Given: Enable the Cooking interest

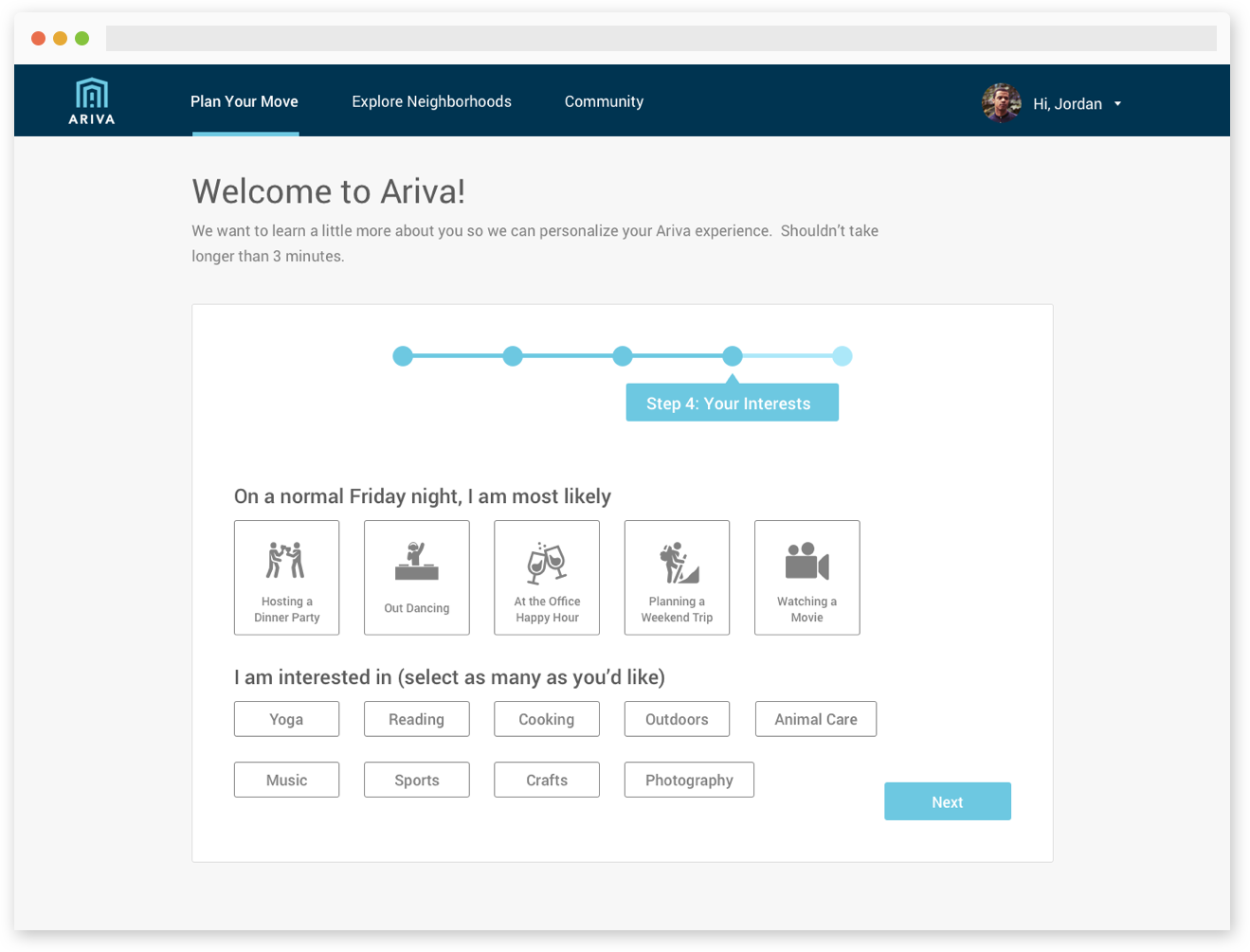Looking at the screenshot, I should tap(546, 719).
